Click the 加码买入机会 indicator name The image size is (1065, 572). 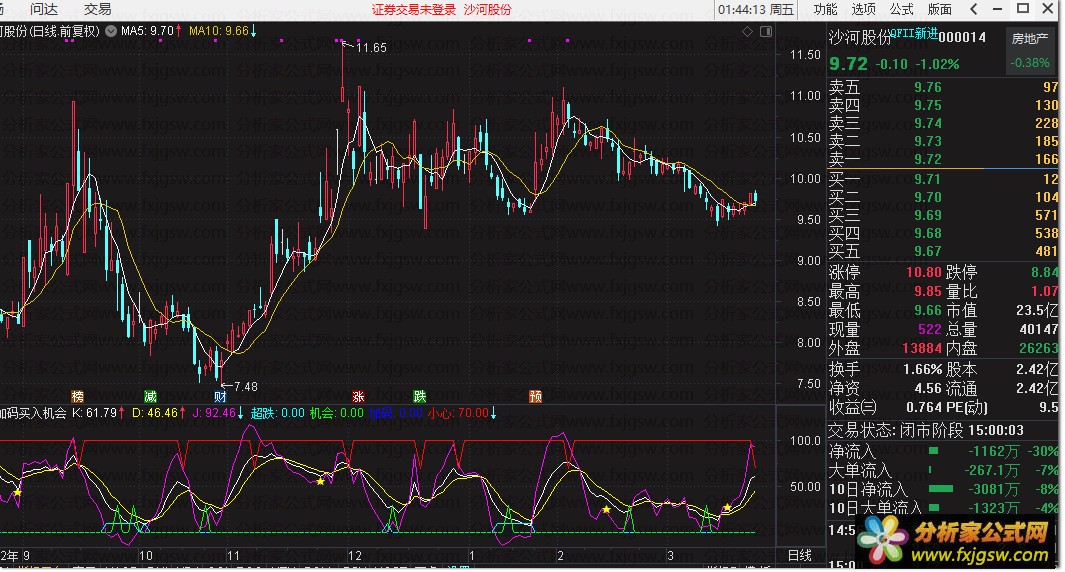point(33,413)
